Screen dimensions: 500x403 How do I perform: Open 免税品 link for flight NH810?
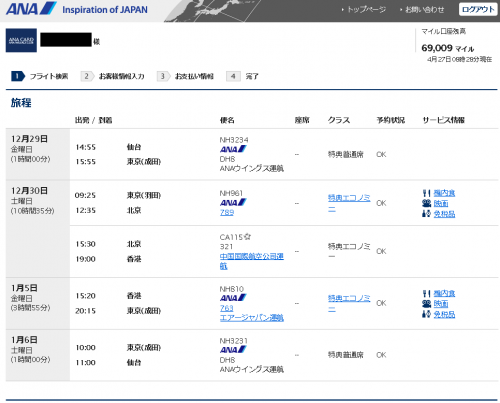pyautogui.click(x=444, y=314)
